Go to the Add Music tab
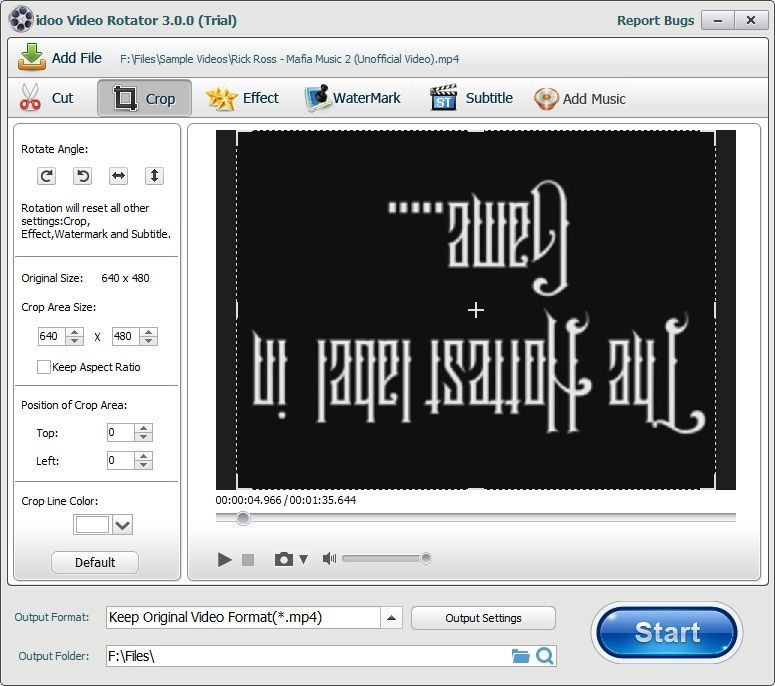 (x=580, y=99)
